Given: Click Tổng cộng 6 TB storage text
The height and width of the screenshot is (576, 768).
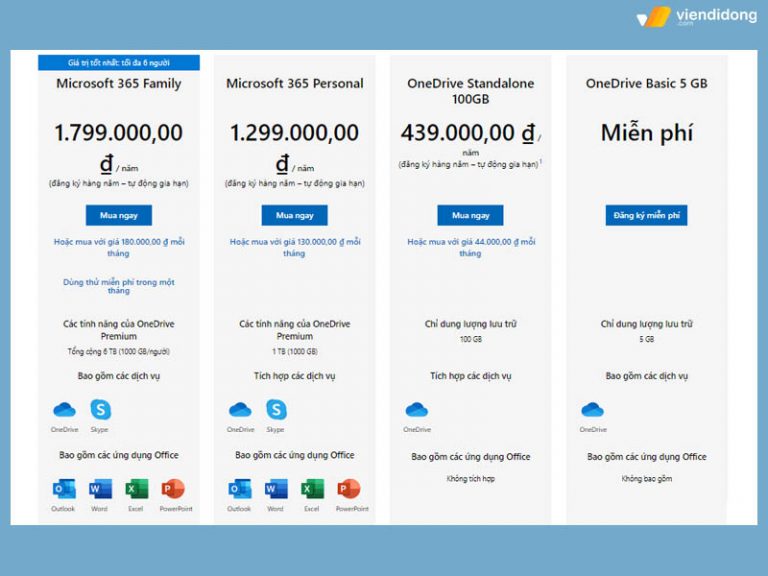Looking at the screenshot, I should [x=119, y=351].
